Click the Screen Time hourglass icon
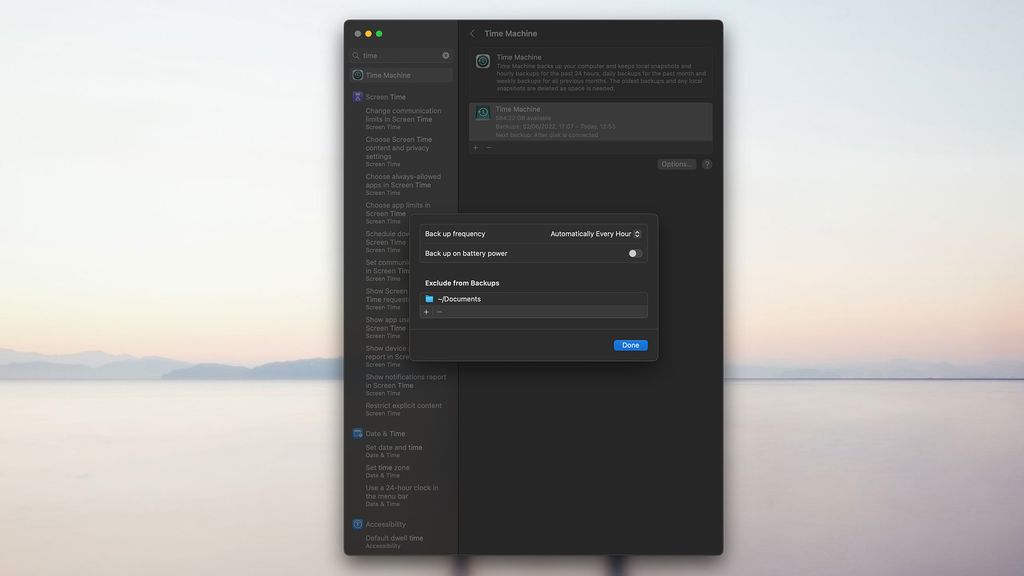Image resolution: width=1024 pixels, height=576 pixels. pos(357,97)
